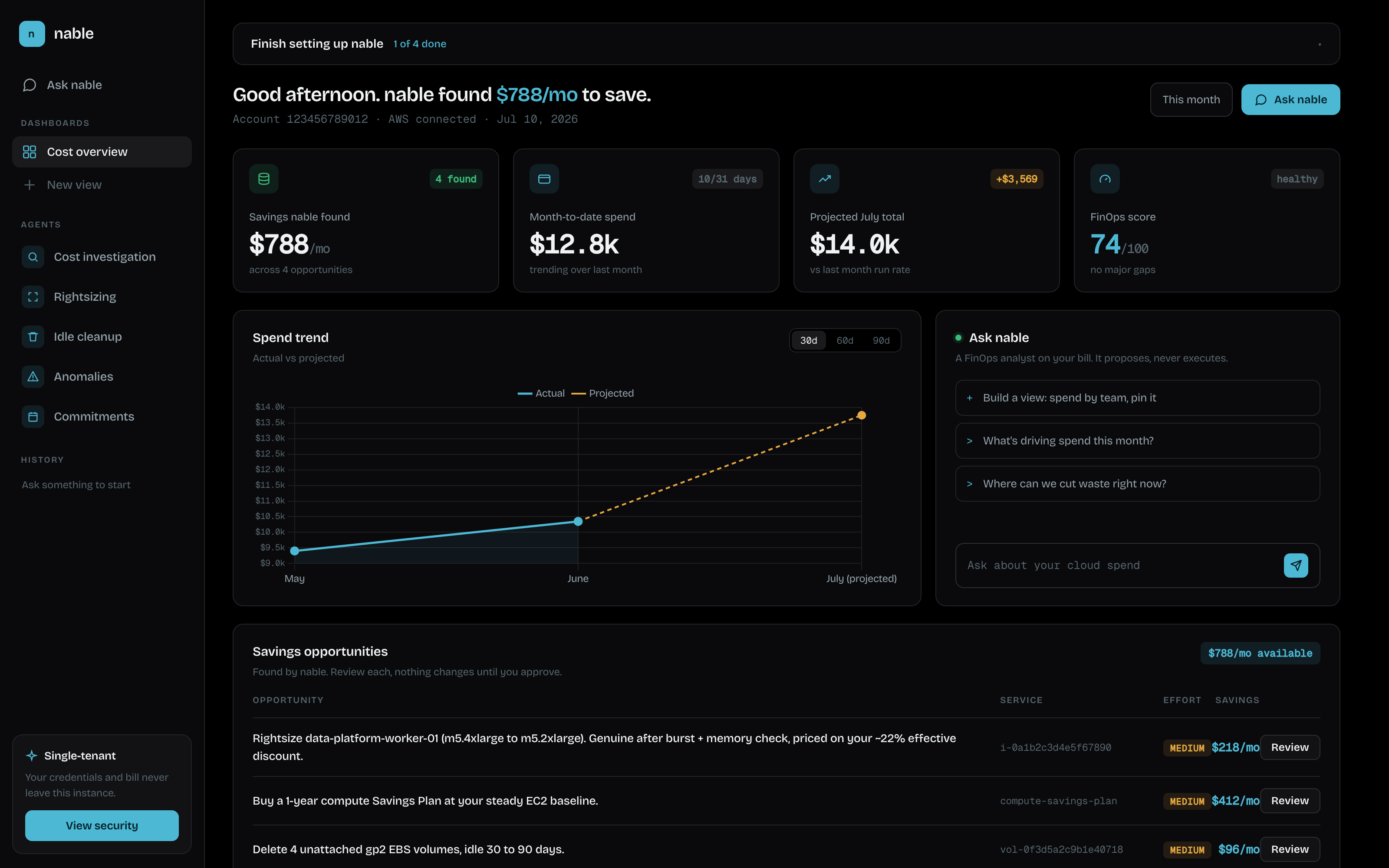Open Cost overview dashboard

click(x=102, y=151)
